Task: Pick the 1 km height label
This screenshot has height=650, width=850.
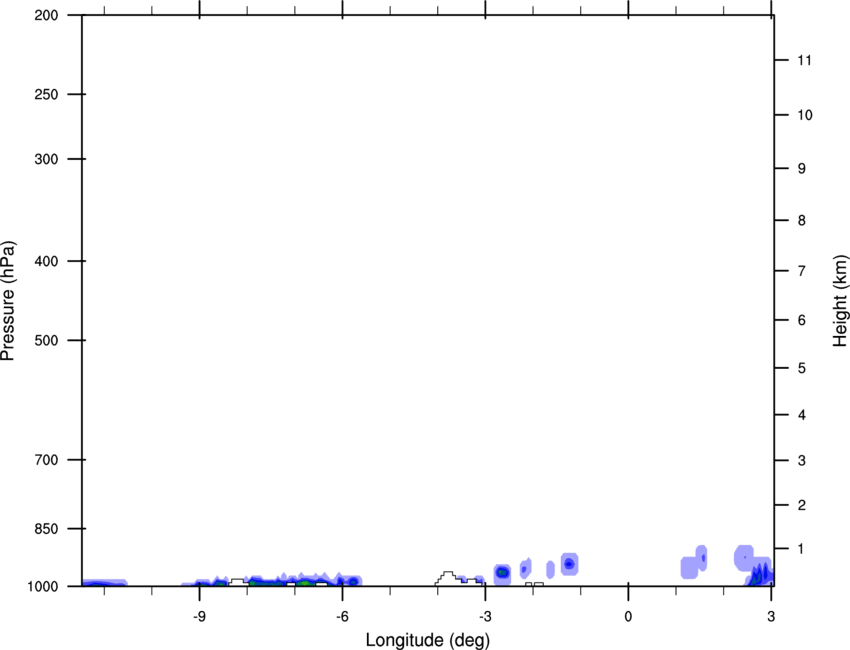Action: 802,549
